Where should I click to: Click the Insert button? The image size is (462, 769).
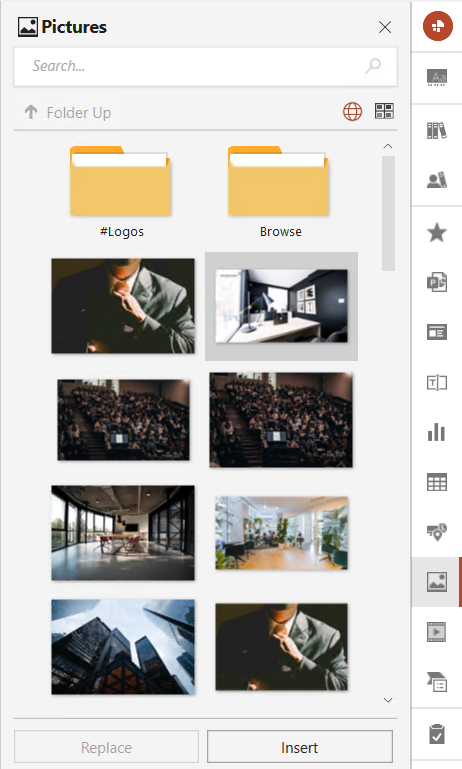[x=300, y=747]
